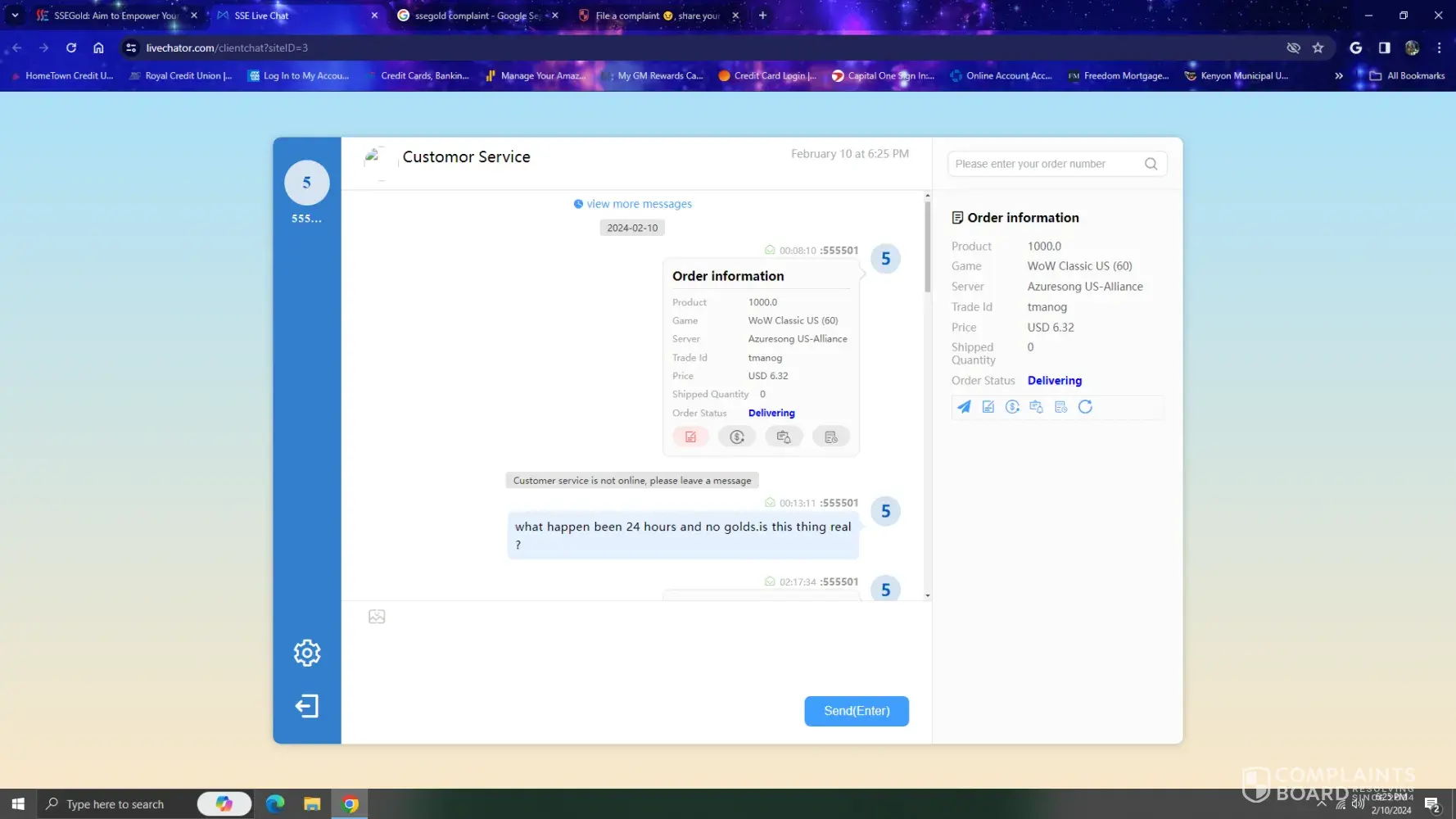Click the paper plane send-order icon
The height and width of the screenshot is (819, 1456).
(x=964, y=407)
